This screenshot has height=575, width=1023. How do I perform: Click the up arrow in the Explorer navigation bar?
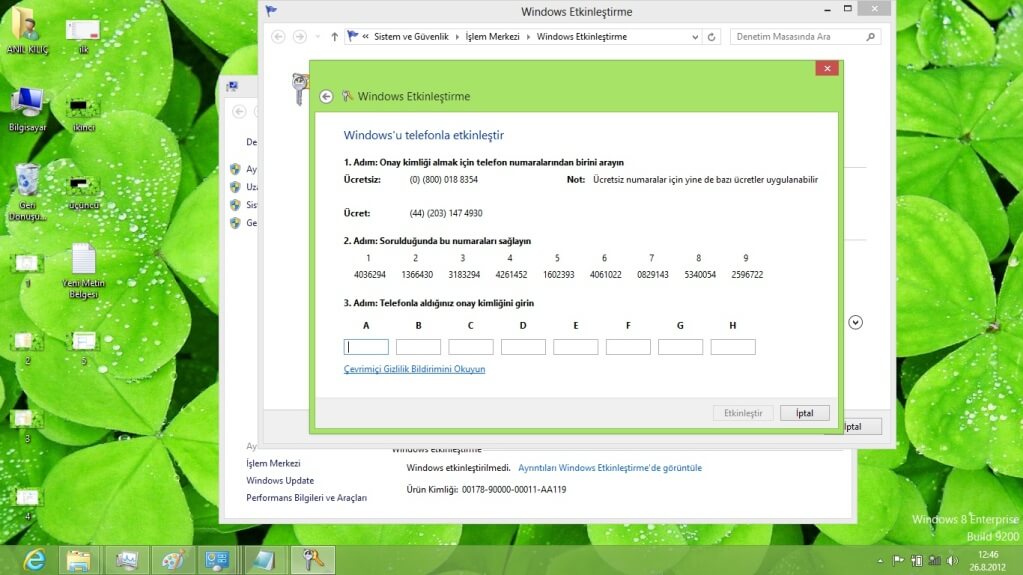334,37
